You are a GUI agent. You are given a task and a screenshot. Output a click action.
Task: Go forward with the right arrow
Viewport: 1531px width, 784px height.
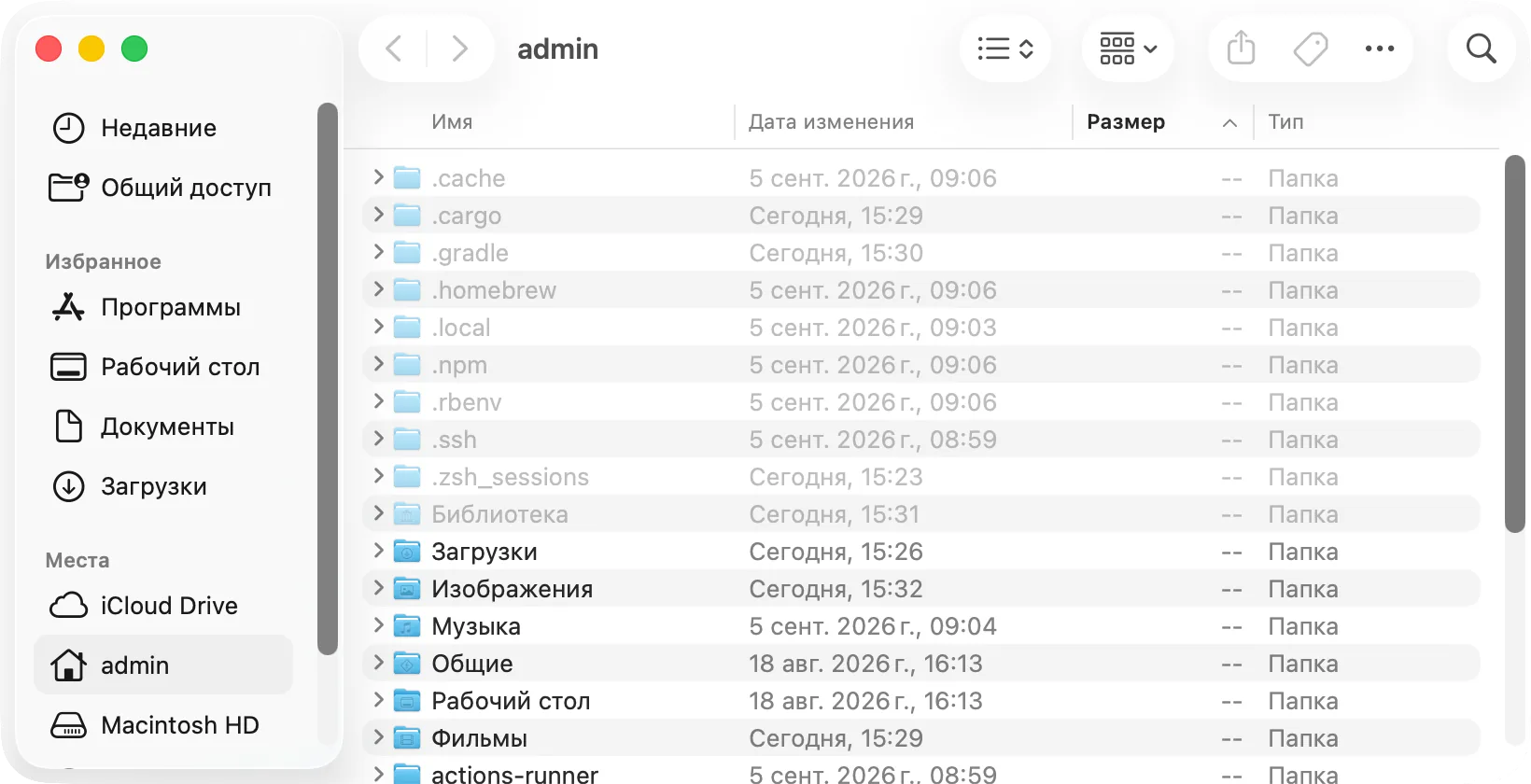coord(459,49)
